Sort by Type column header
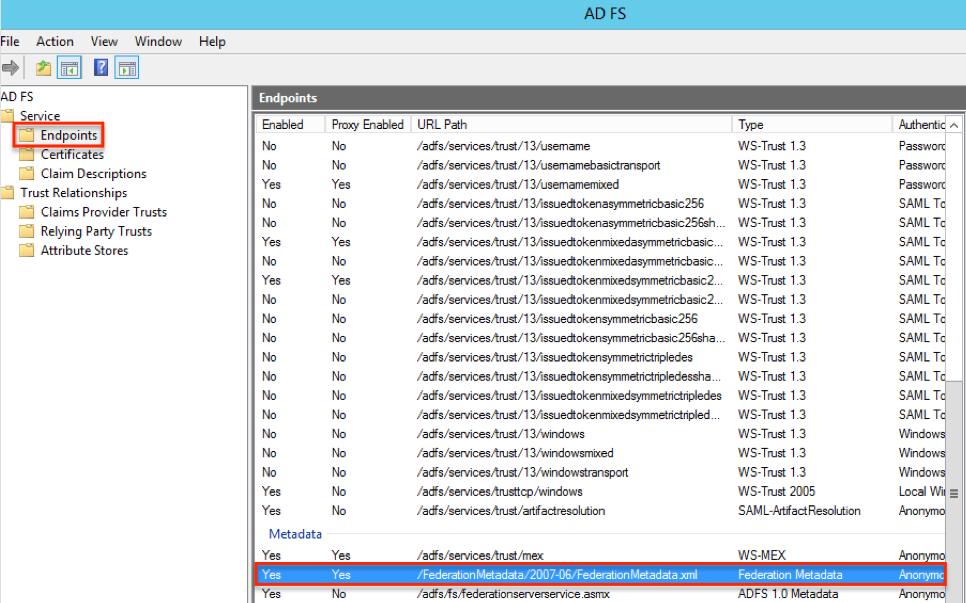Screen dimensions: 966x603 (812, 124)
